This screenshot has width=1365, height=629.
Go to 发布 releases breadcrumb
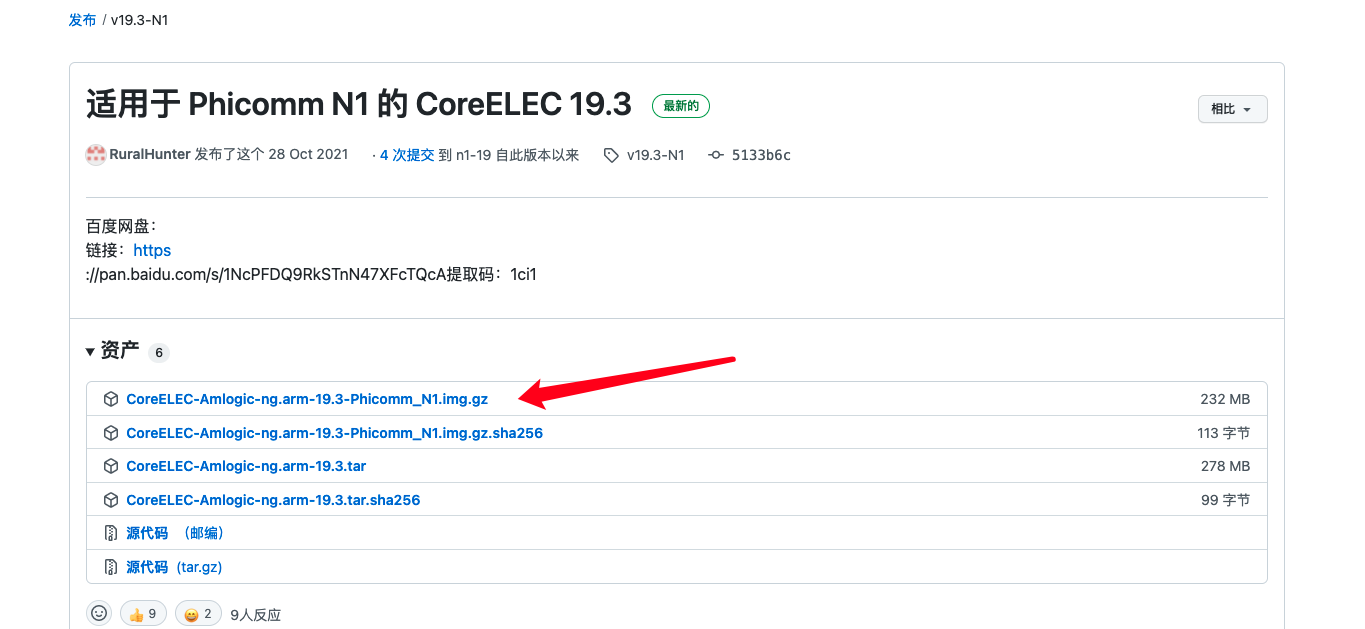(x=82, y=20)
